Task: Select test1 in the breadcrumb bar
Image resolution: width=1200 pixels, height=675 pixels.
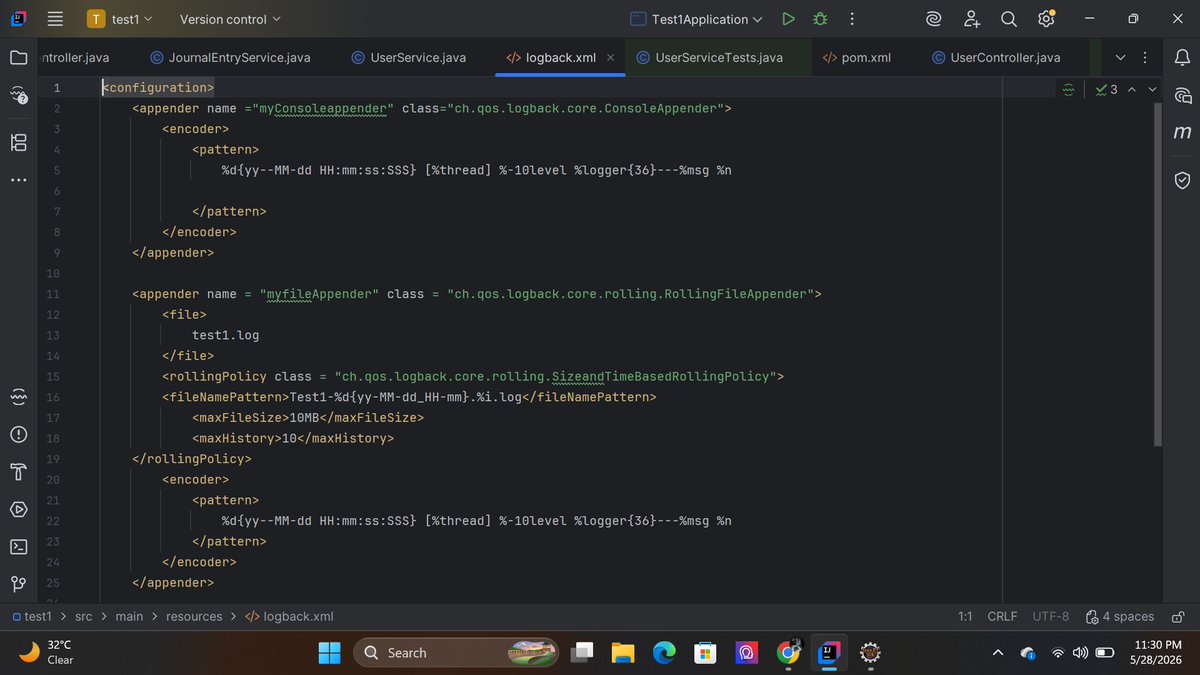Action: click(31, 616)
